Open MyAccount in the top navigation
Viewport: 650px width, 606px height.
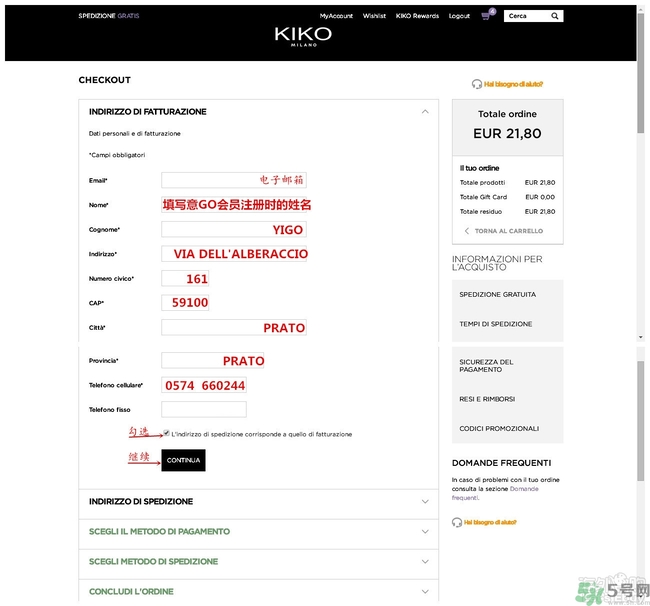click(x=336, y=16)
